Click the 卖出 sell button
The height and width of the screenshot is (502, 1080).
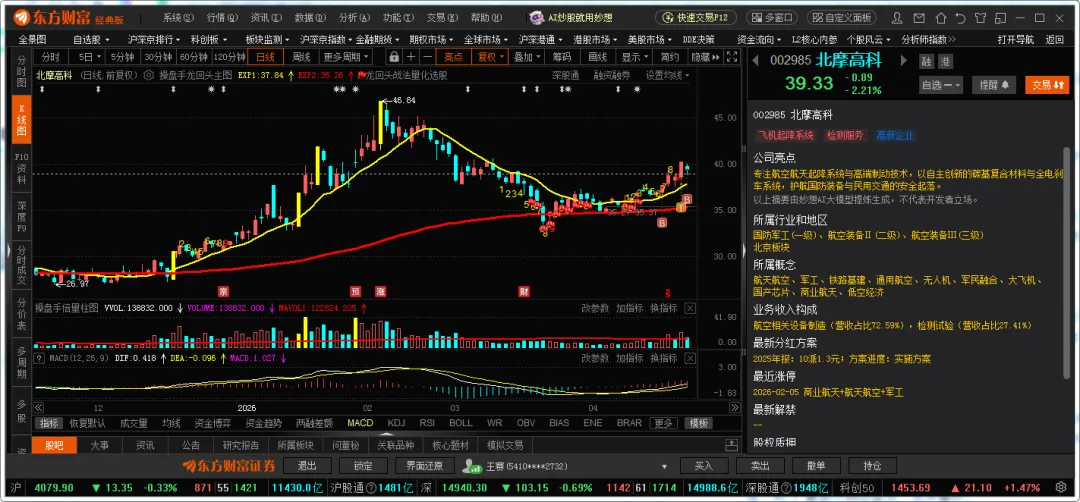pos(760,466)
